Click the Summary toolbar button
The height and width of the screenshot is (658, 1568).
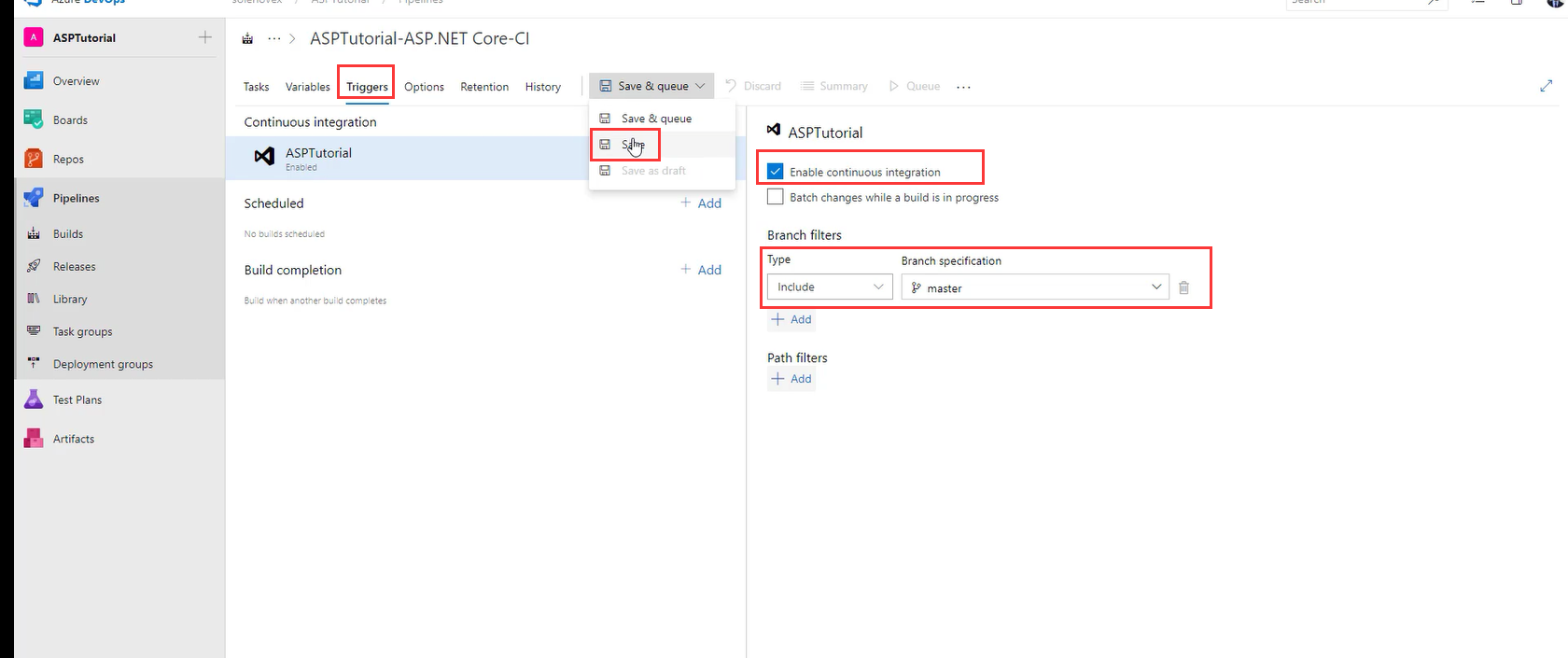[834, 86]
